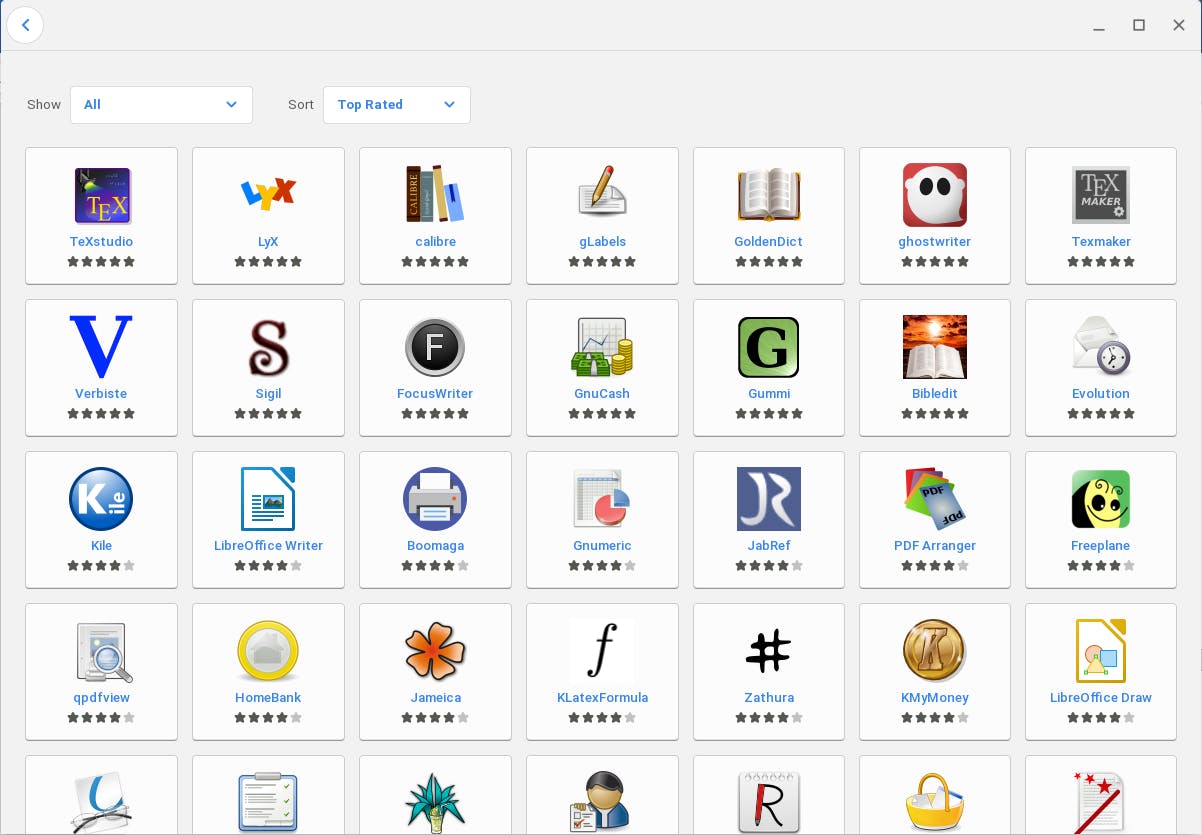Image resolution: width=1202 pixels, height=835 pixels.
Task: Open the Freeplane butterfly icon
Action: click(x=1101, y=499)
